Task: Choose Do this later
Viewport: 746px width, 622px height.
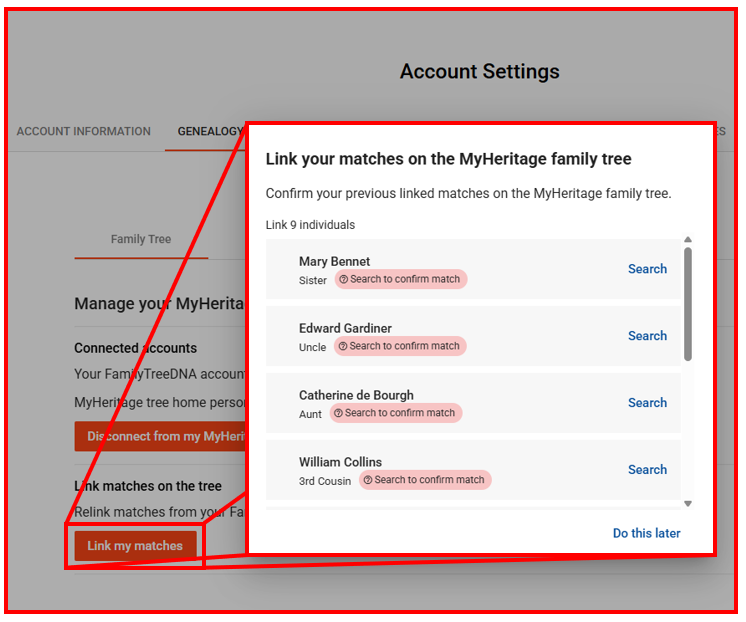Action: [646, 533]
